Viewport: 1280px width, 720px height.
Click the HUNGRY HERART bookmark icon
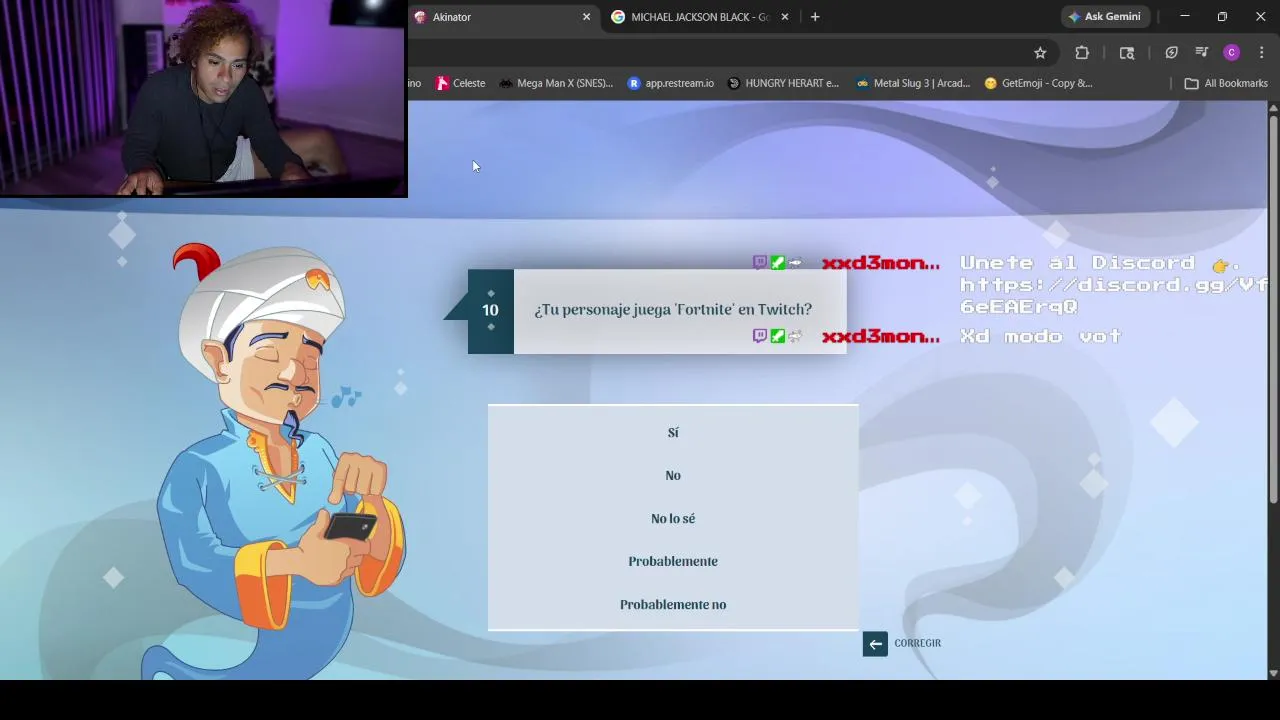(x=734, y=83)
